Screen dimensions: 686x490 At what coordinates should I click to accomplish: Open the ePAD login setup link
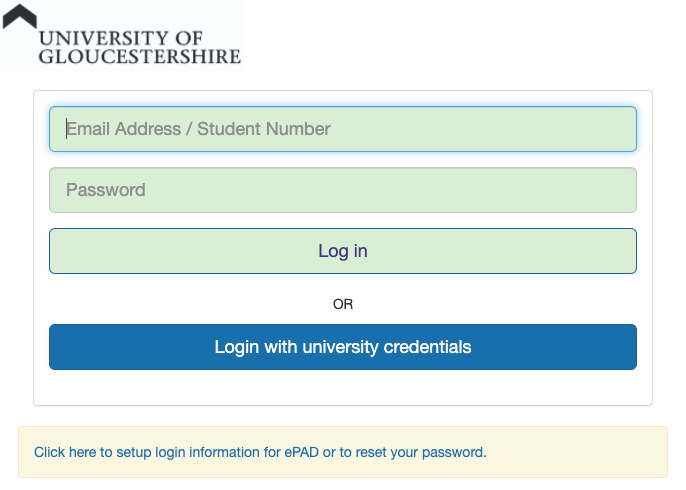(x=260, y=452)
